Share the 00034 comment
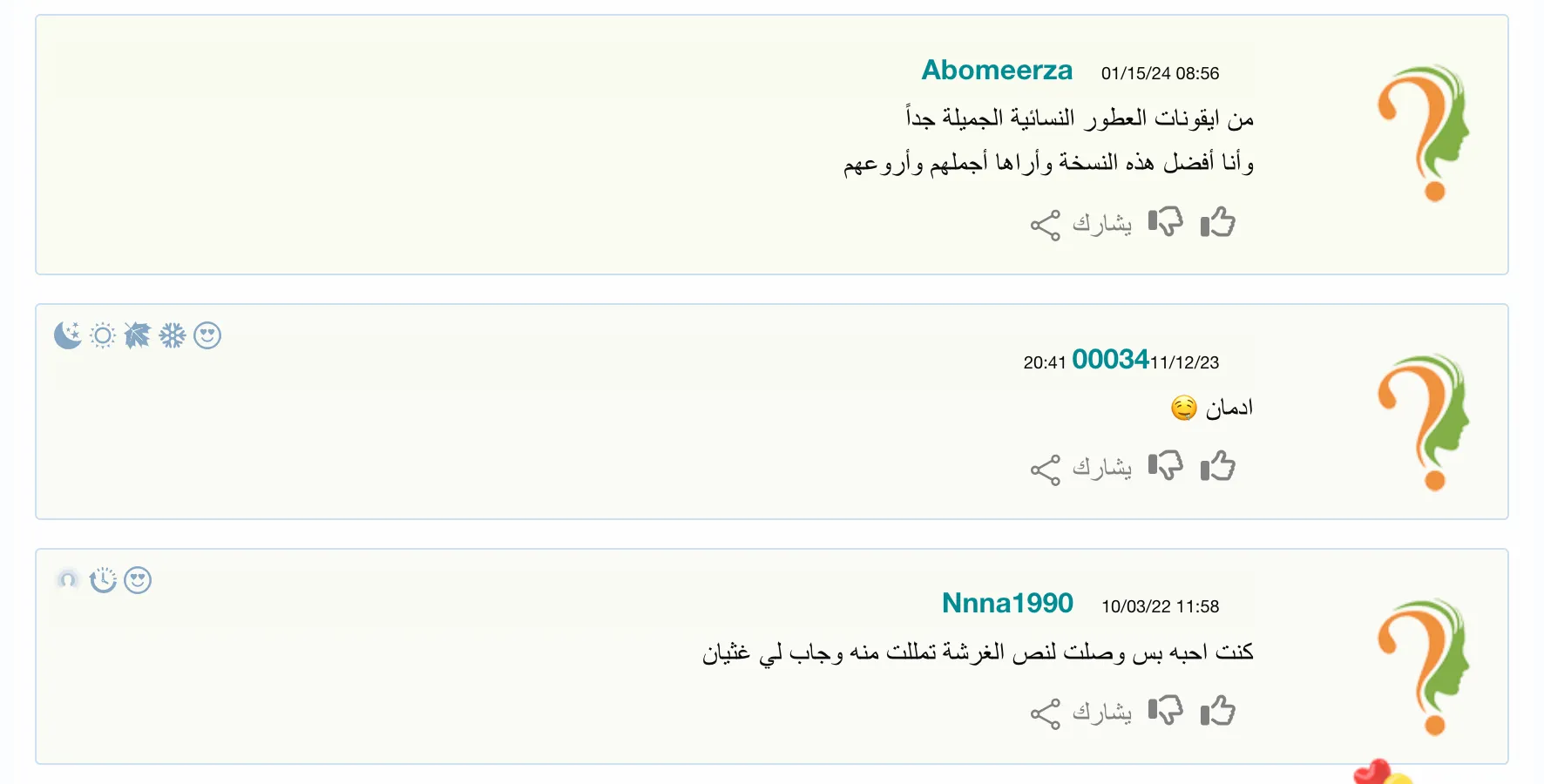The width and height of the screenshot is (1544, 784). coord(1081,469)
